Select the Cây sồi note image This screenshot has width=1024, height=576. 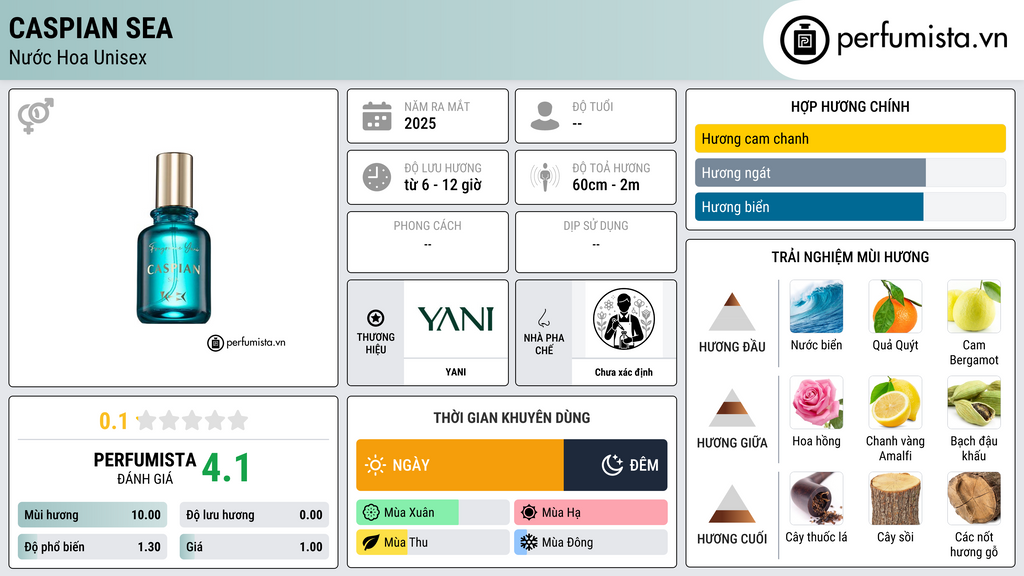[x=895, y=499]
